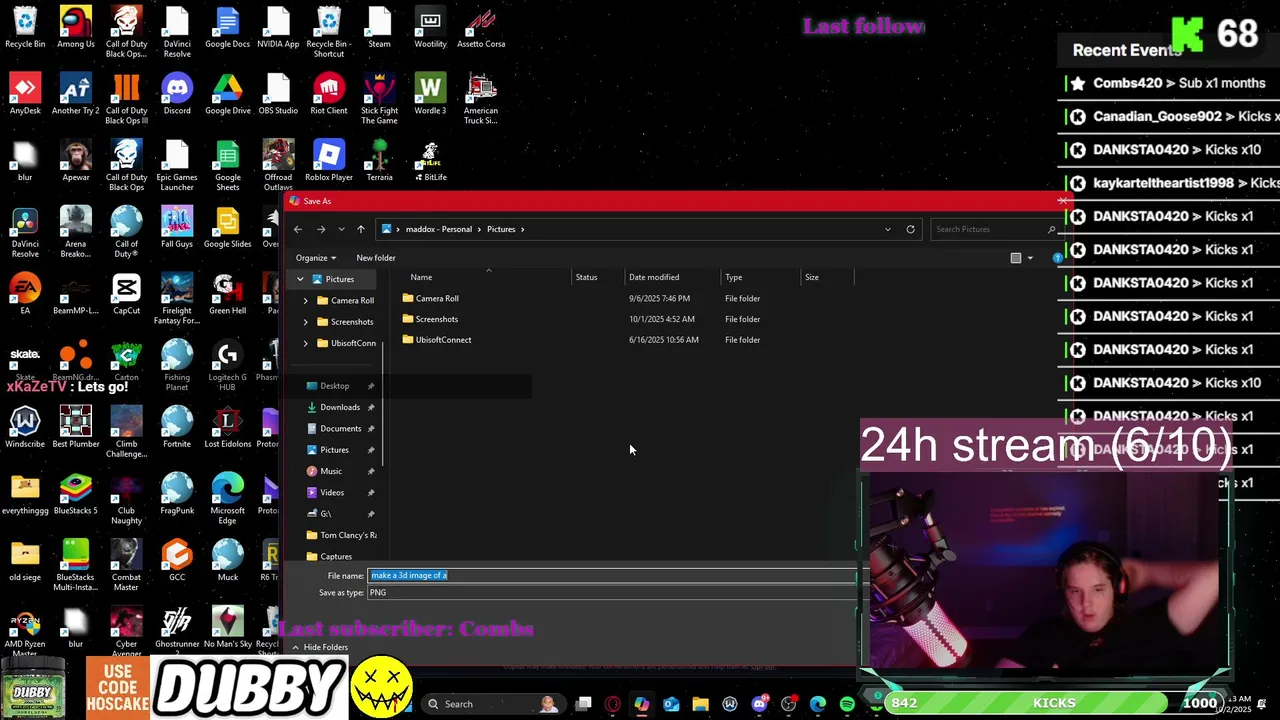Viewport: 1280px width, 720px height.
Task: Open the change view options dropdown
Action: [1030, 258]
